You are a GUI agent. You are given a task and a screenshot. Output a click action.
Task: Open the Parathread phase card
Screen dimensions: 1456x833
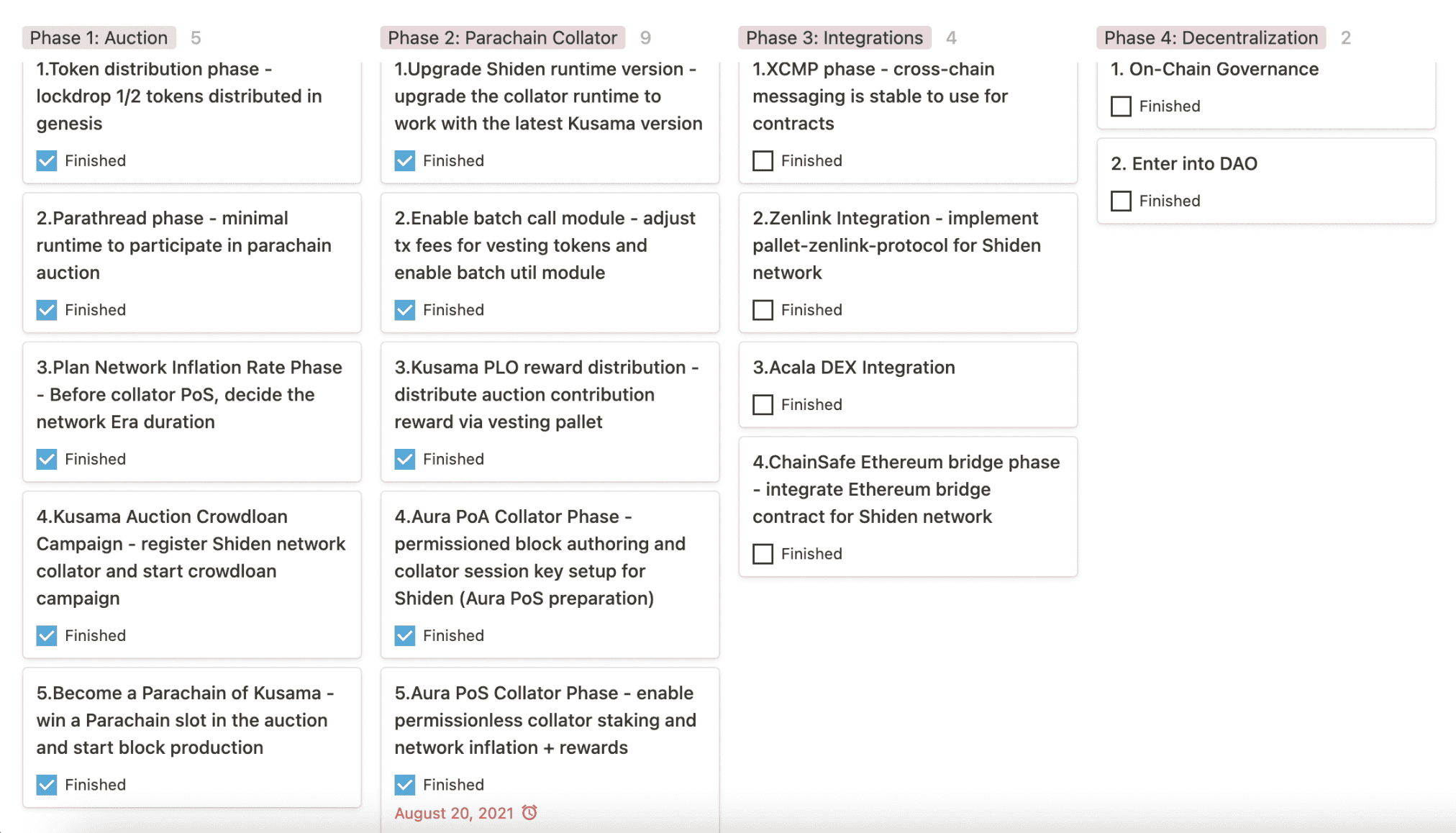192,263
